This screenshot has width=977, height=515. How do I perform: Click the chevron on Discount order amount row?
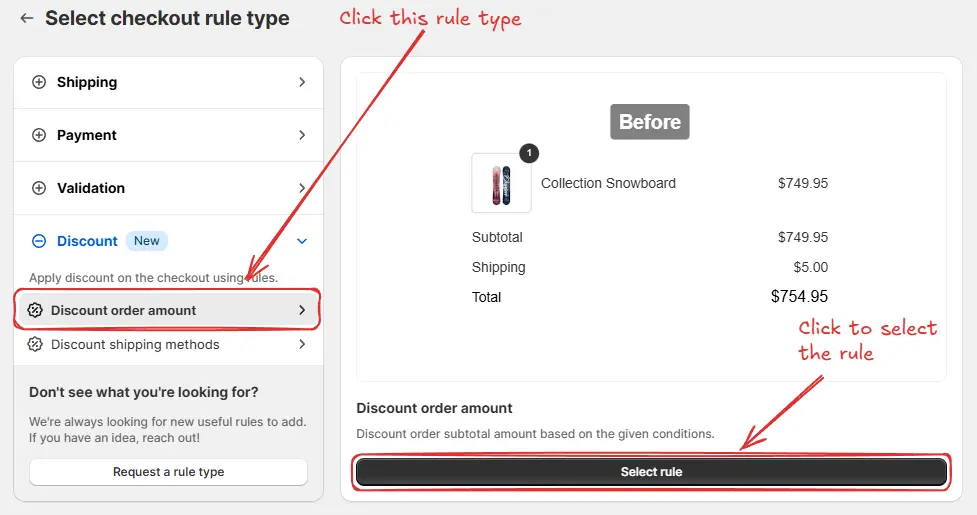click(x=302, y=310)
